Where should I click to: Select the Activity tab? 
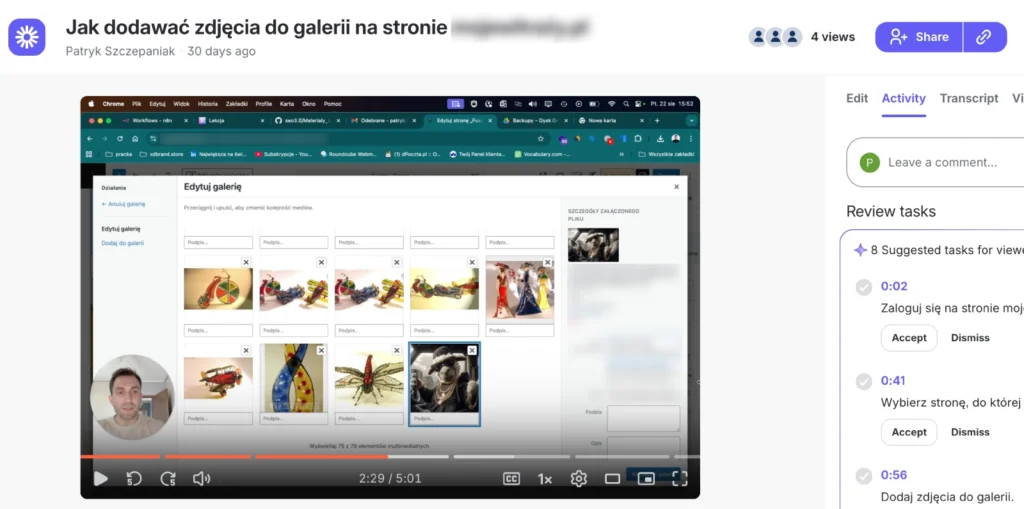(904, 98)
